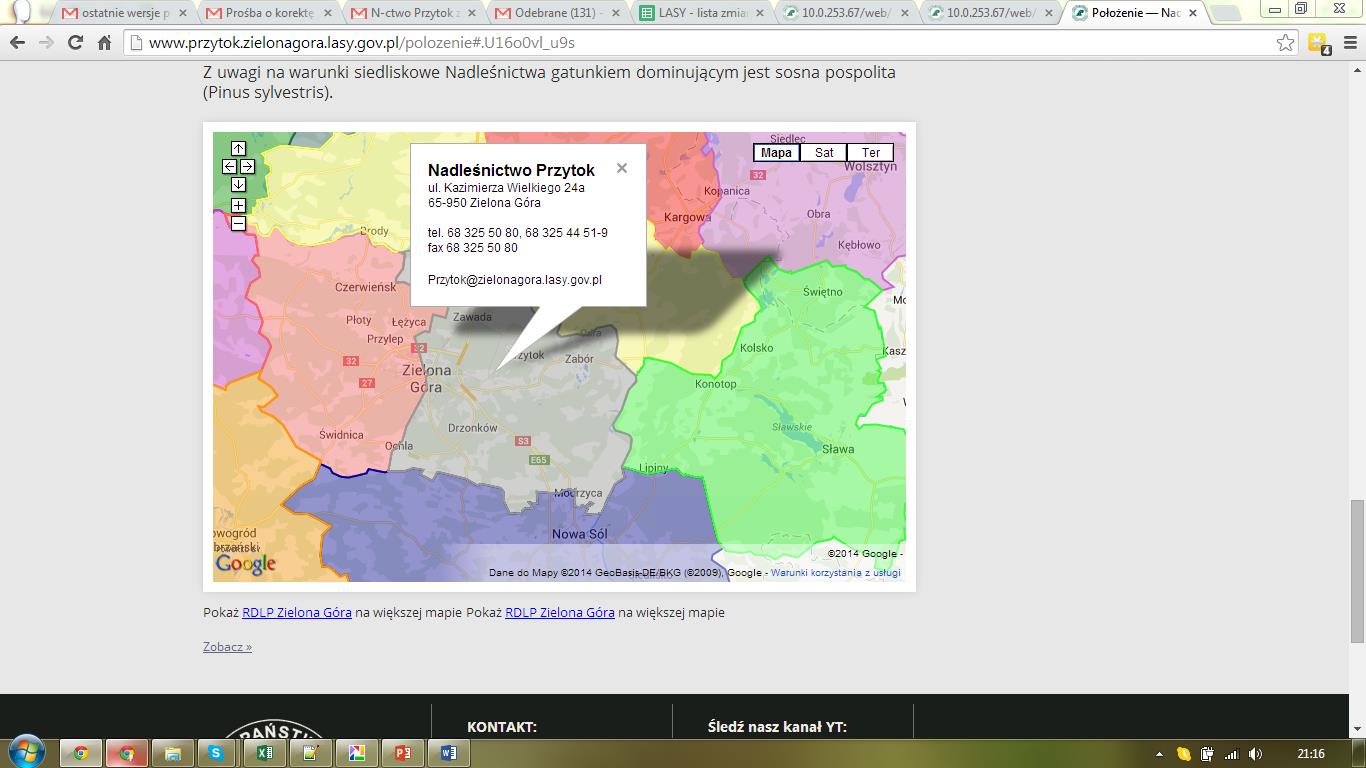The width and height of the screenshot is (1366, 768).
Task: Click 'Zielona Góra' city label on map
Action: pos(426,378)
